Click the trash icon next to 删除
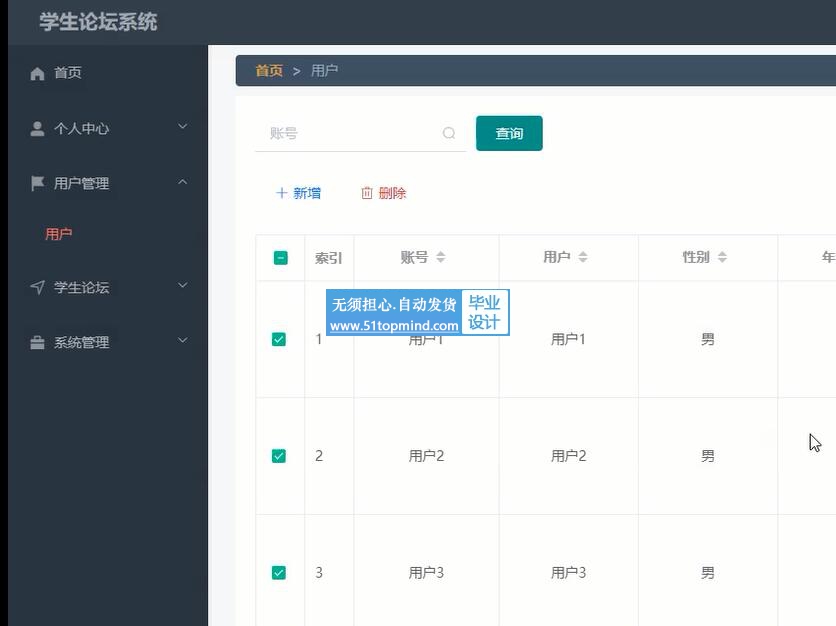Viewport: 836px width, 626px height. pos(367,193)
